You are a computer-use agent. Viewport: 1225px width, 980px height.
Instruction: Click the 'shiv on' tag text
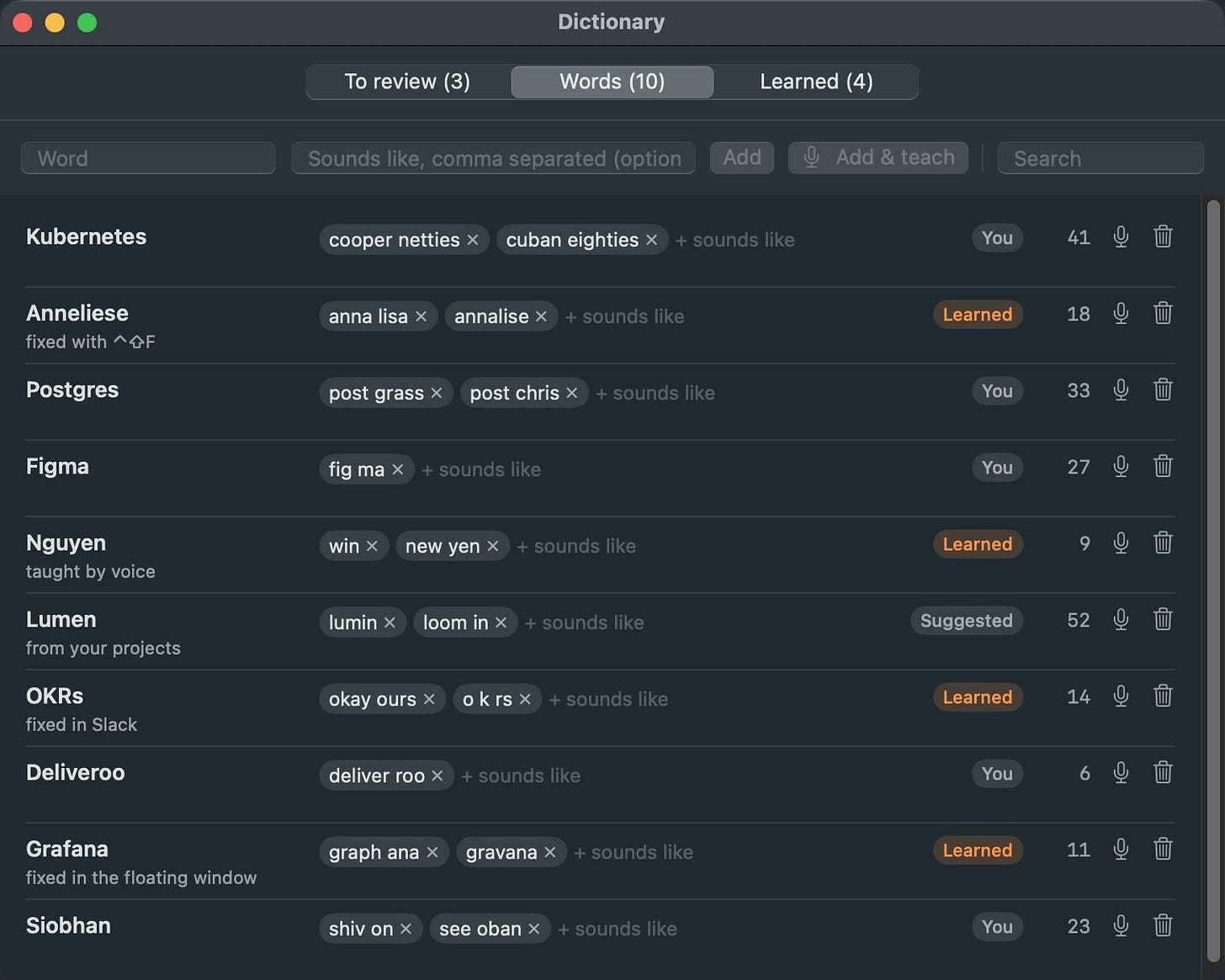pyautogui.click(x=361, y=929)
